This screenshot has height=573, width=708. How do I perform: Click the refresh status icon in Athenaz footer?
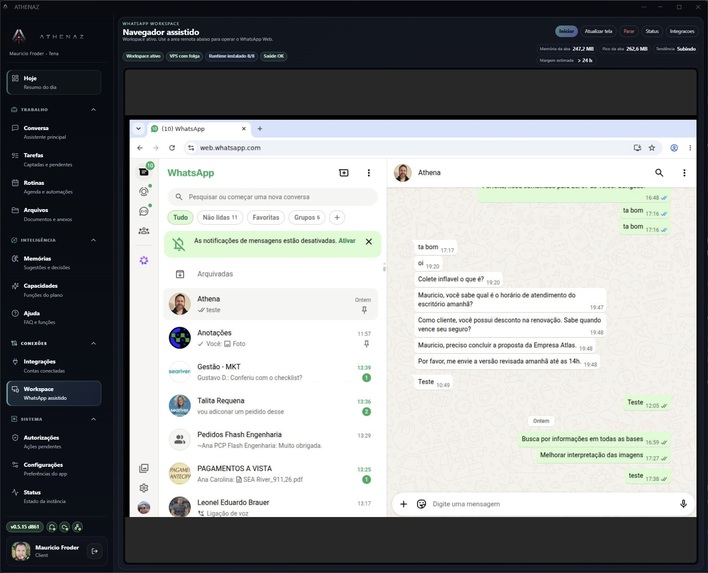click(65, 527)
